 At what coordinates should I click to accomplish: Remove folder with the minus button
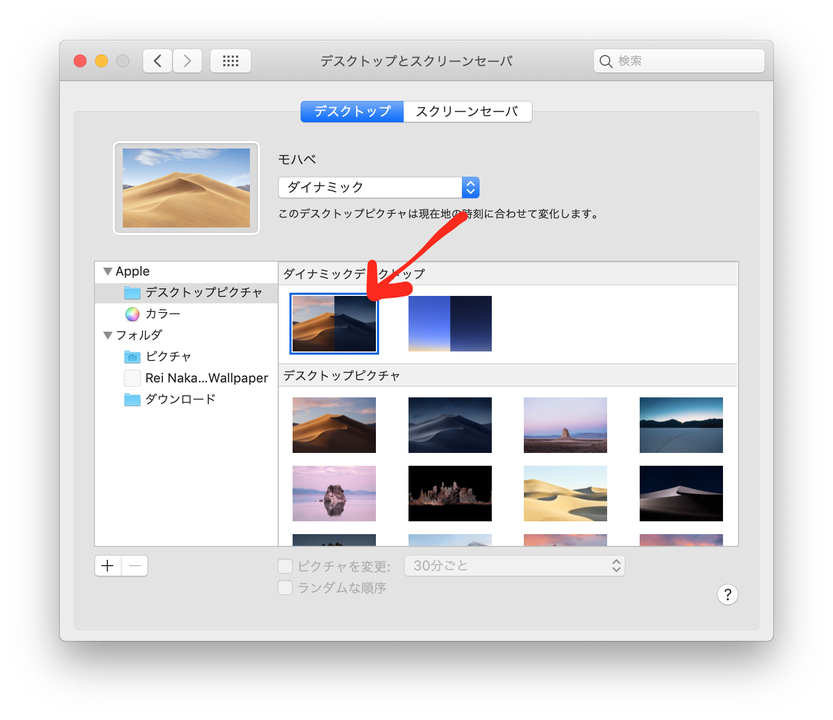(x=135, y=566)
